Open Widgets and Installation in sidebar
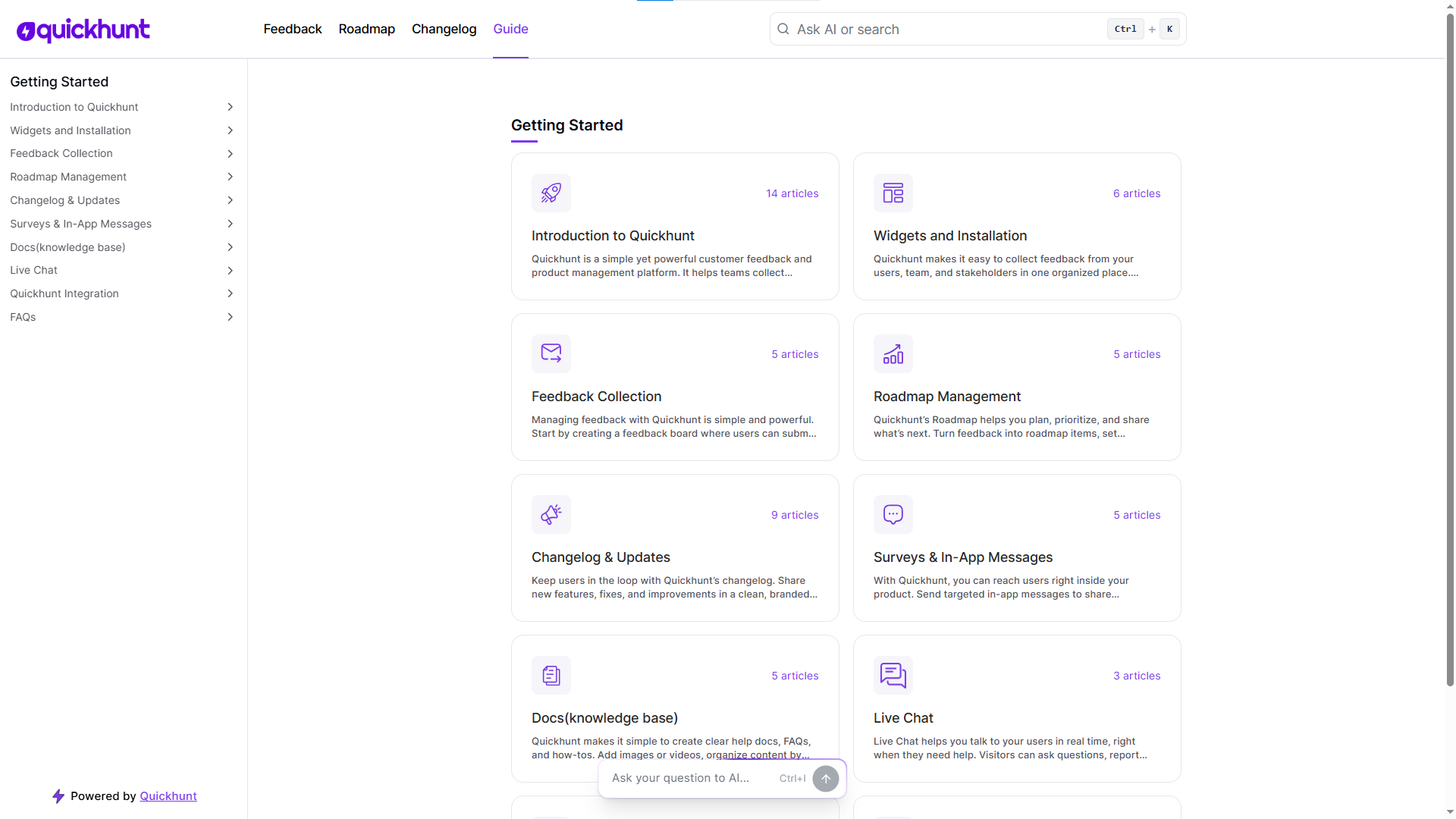1456x819 pixels. (71, 130)
